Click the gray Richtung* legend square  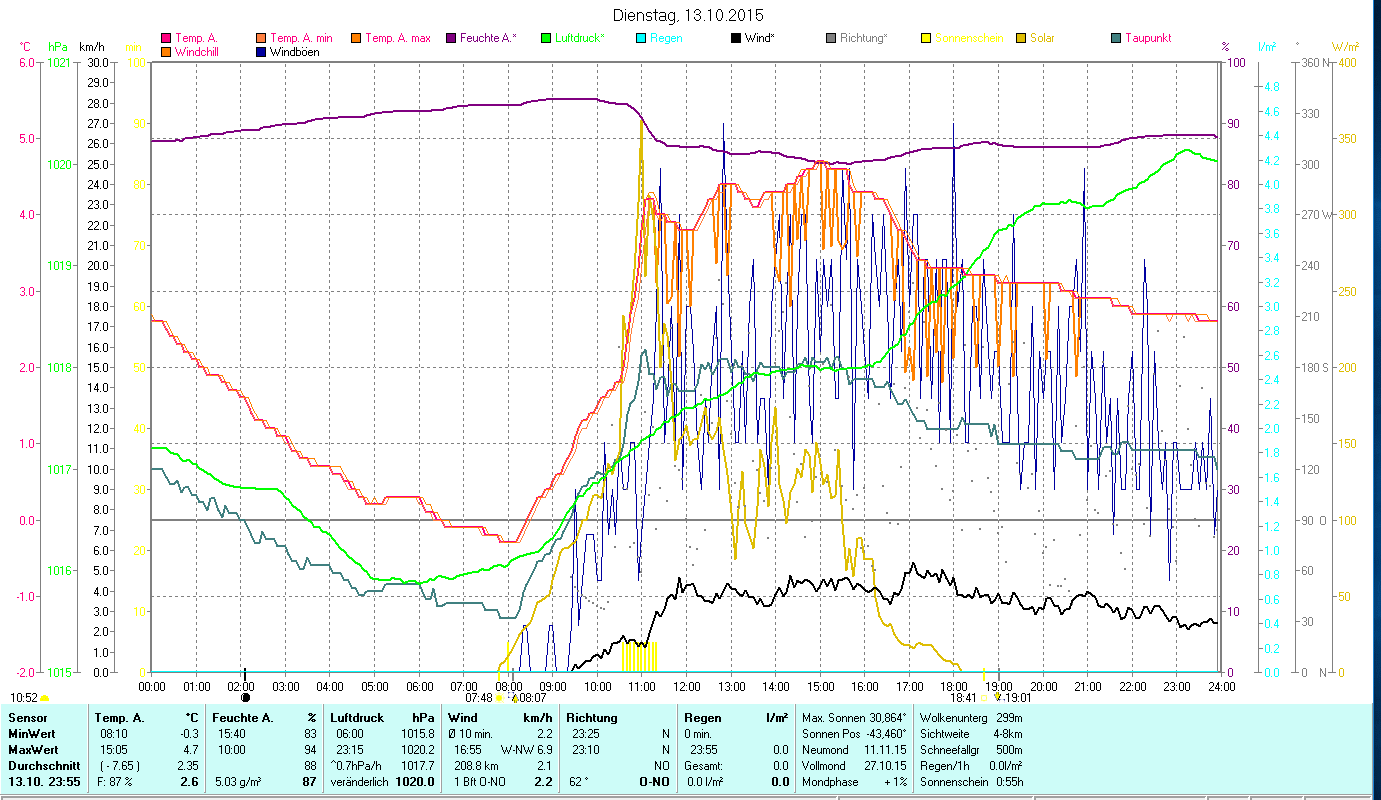coord(831,39)
